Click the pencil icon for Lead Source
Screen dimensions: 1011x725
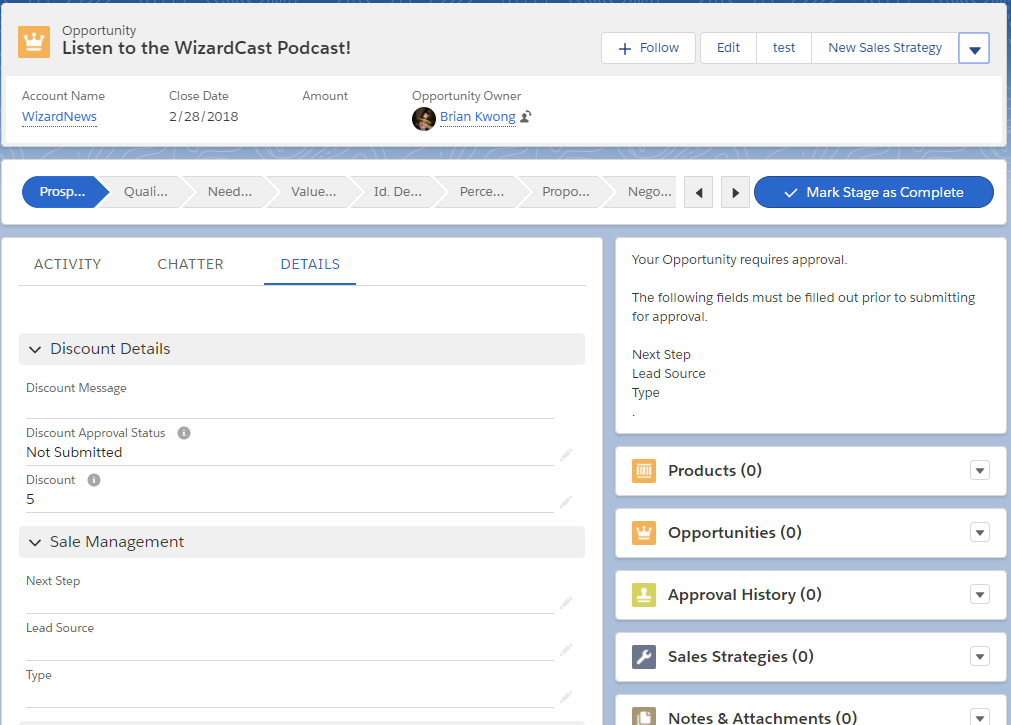565,650
